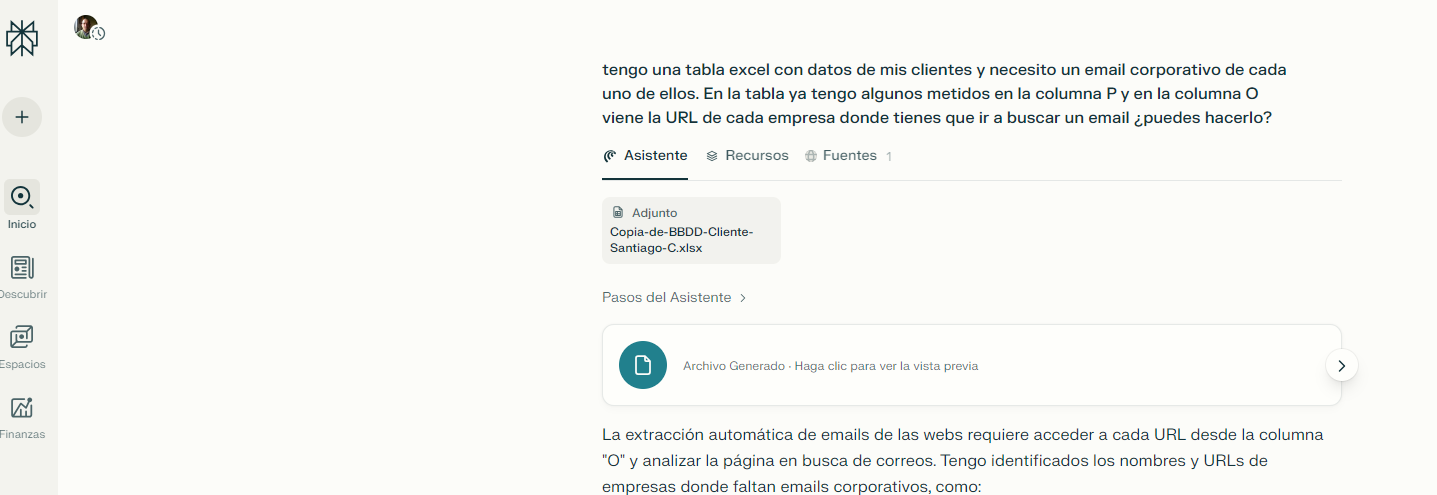Click the Adjunto file icon on the attachment

[618, 213]
